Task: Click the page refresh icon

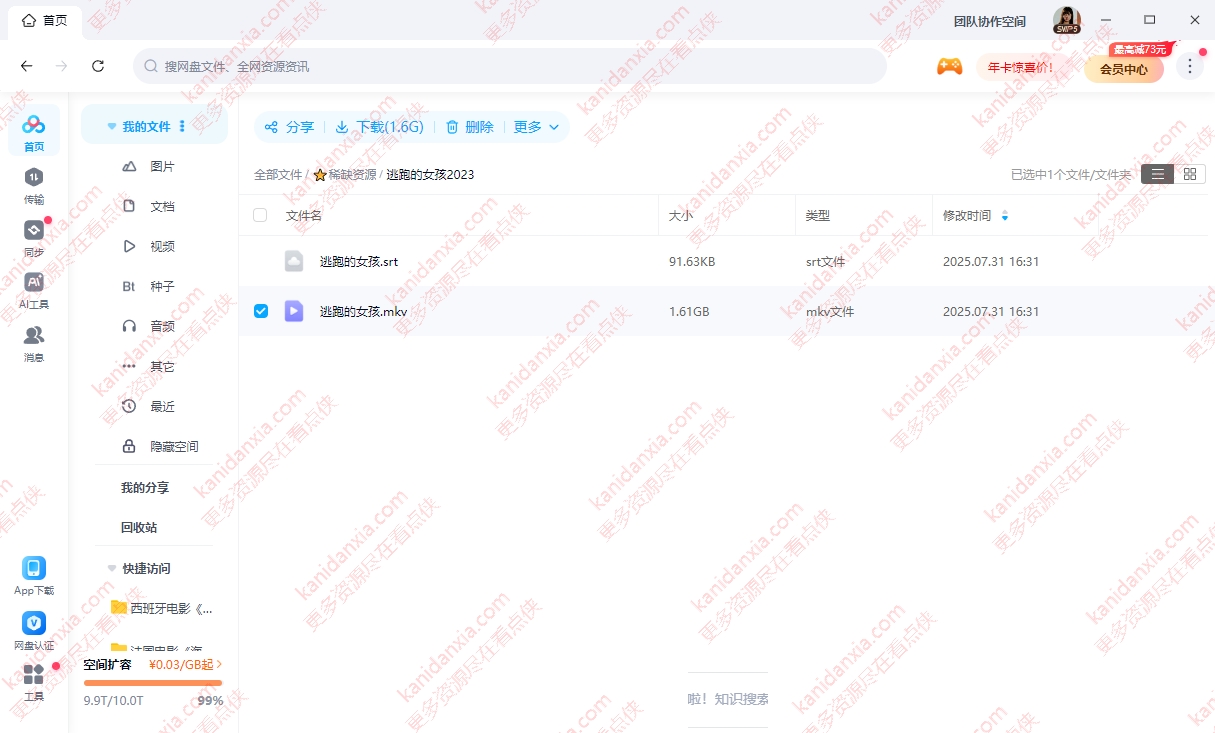Action: coord(98,66)
